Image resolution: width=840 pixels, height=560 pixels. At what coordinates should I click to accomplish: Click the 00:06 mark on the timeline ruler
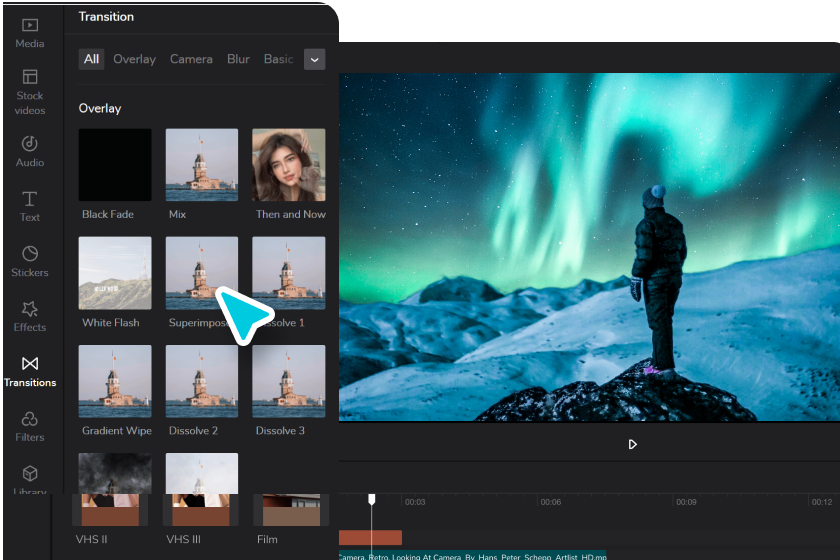[x=550, y=502]
